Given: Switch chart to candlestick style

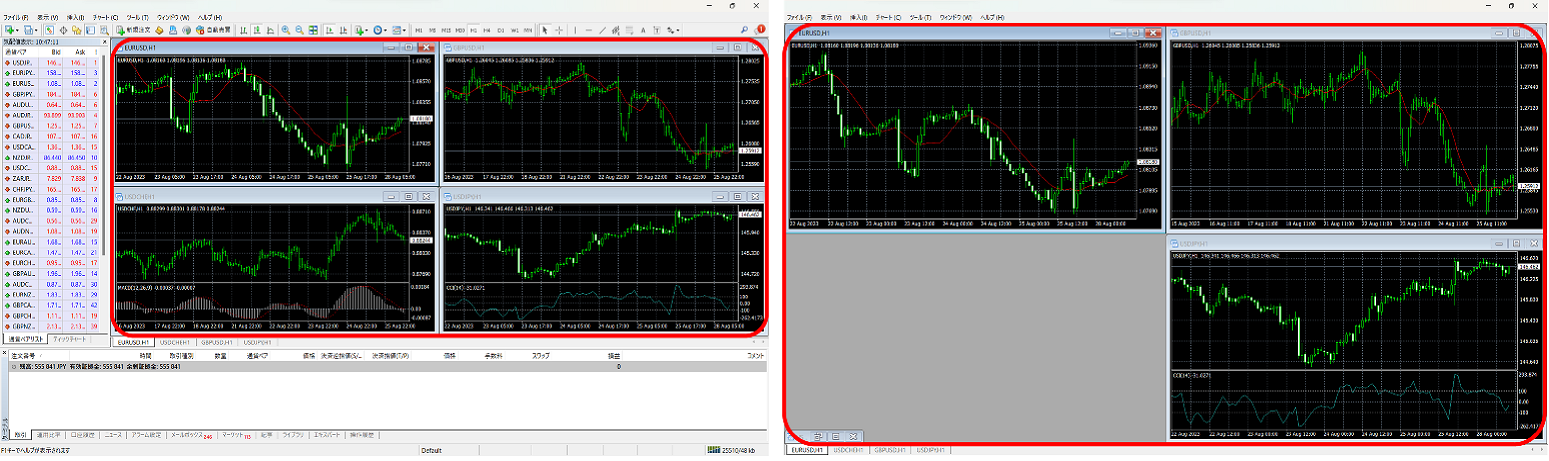Looking at the screenshot, I should point(257,30).
